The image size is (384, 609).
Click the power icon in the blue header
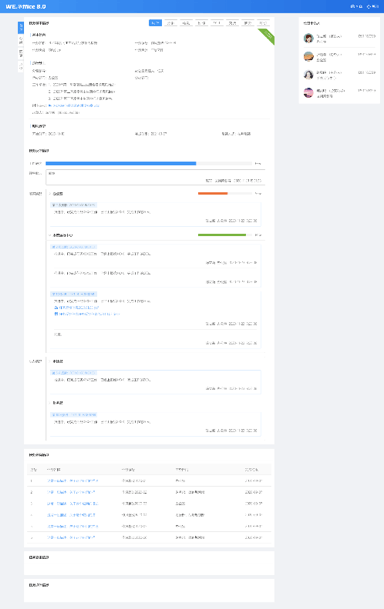[369, 7]
